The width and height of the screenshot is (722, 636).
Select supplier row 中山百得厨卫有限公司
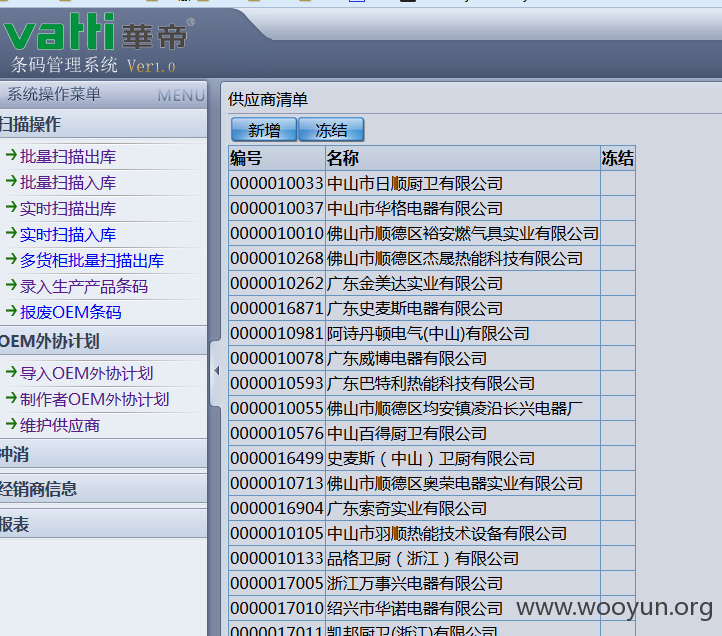tap(432, 433)
